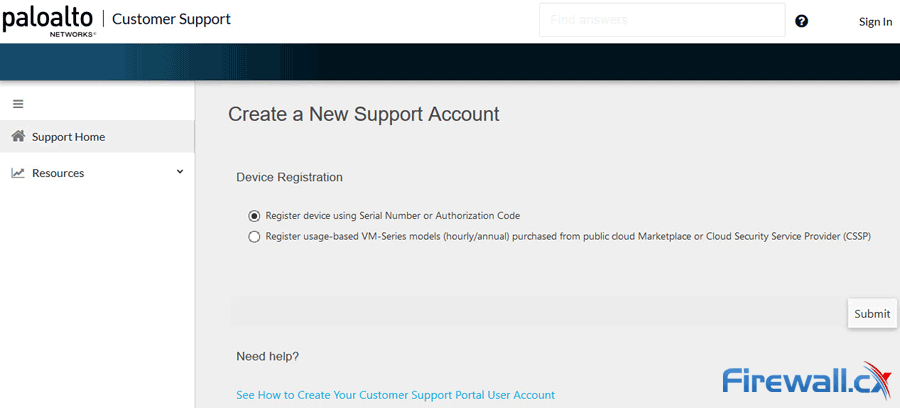900x408 pixels.
Task: Click the Palo Alto Networks logo
Action: pos(48,21)
